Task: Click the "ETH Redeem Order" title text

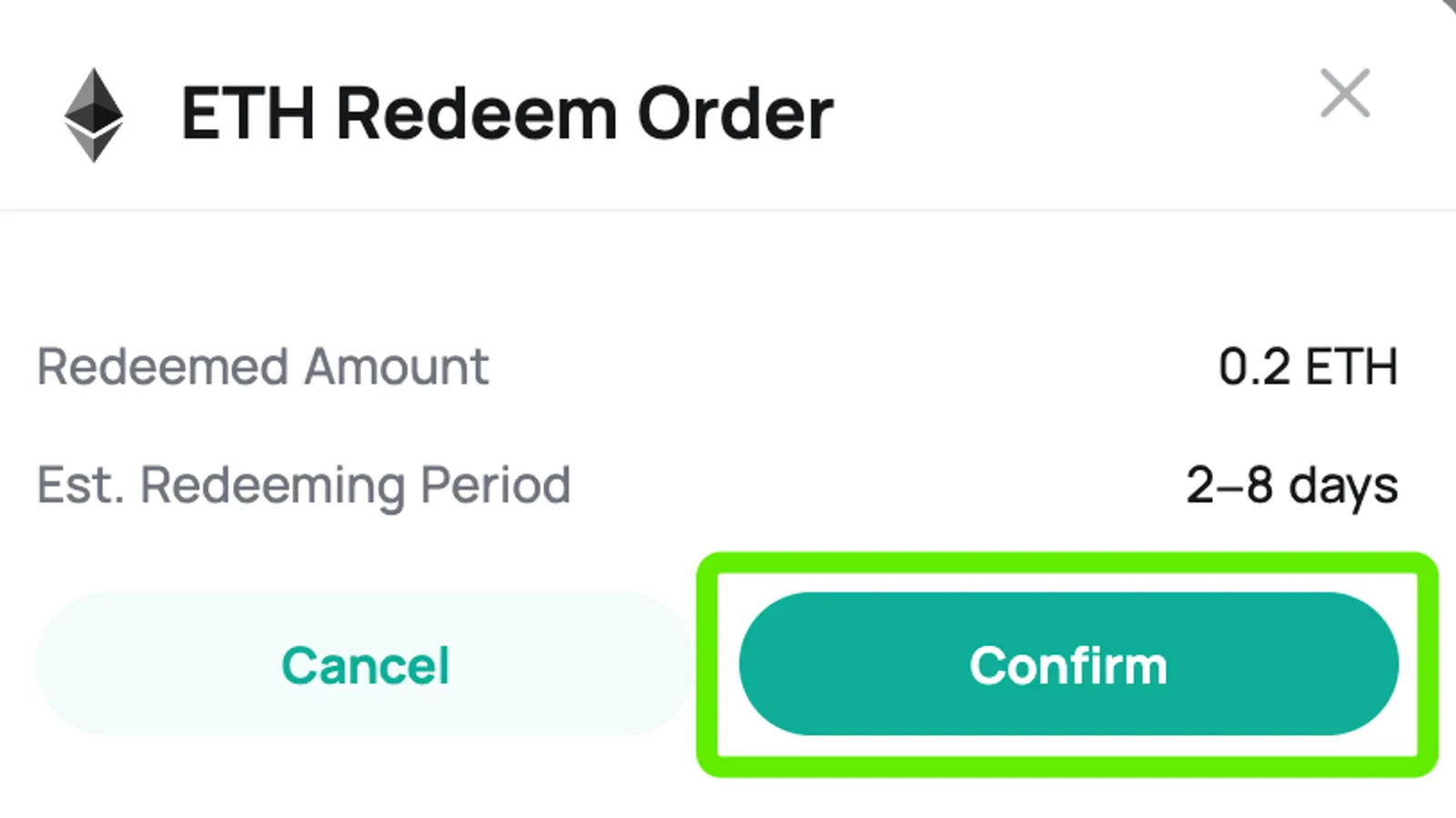Action: tap(507, 114)
